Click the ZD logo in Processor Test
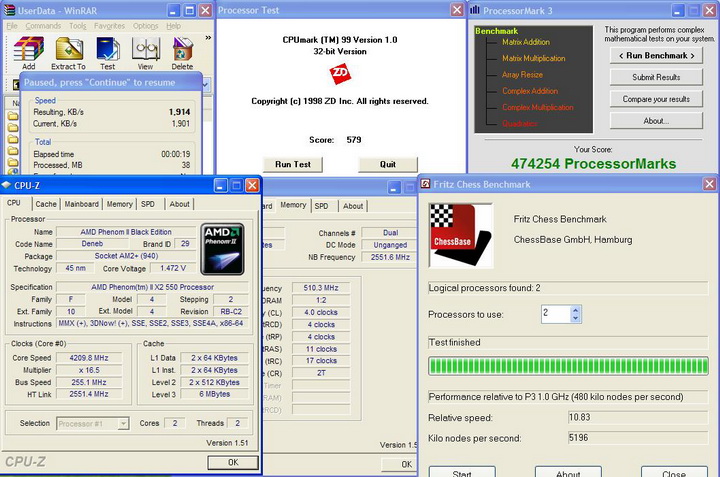 click(x=340, y=73)
